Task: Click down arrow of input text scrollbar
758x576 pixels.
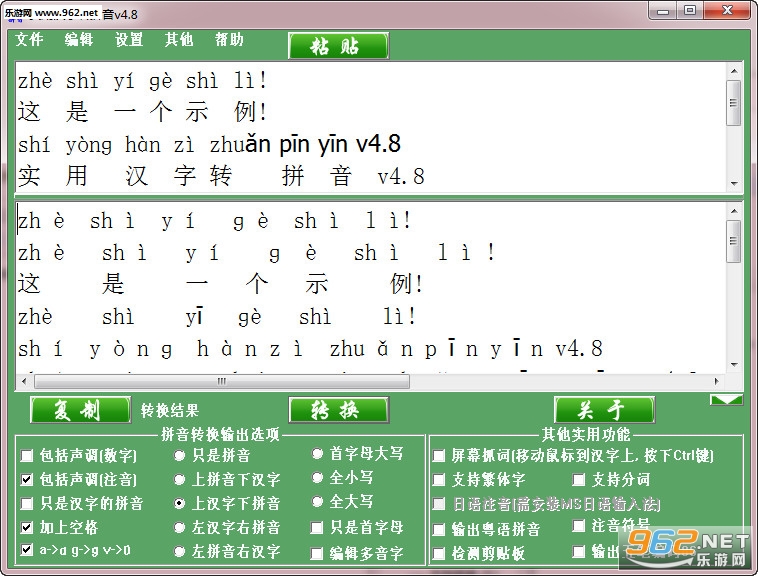Action: 734,184
